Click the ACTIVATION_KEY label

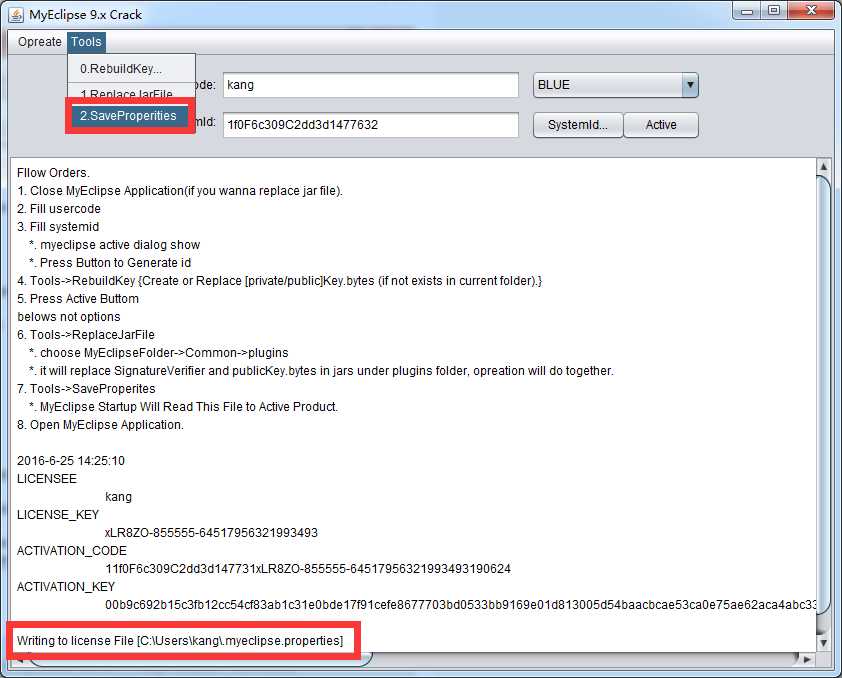pyautogui.click(x=66, y=587)
